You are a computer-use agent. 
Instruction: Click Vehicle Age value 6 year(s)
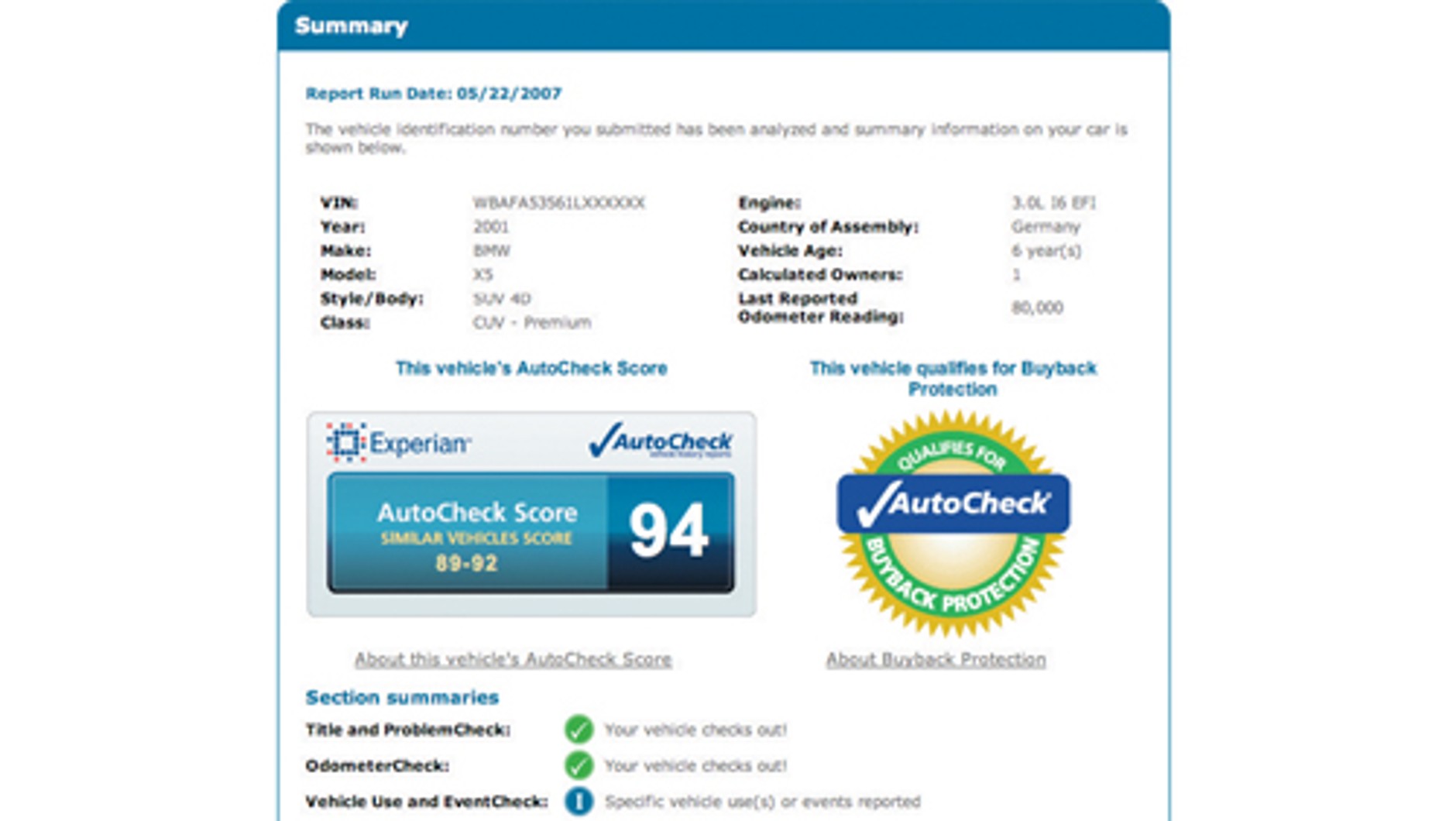coord(1046,251)
